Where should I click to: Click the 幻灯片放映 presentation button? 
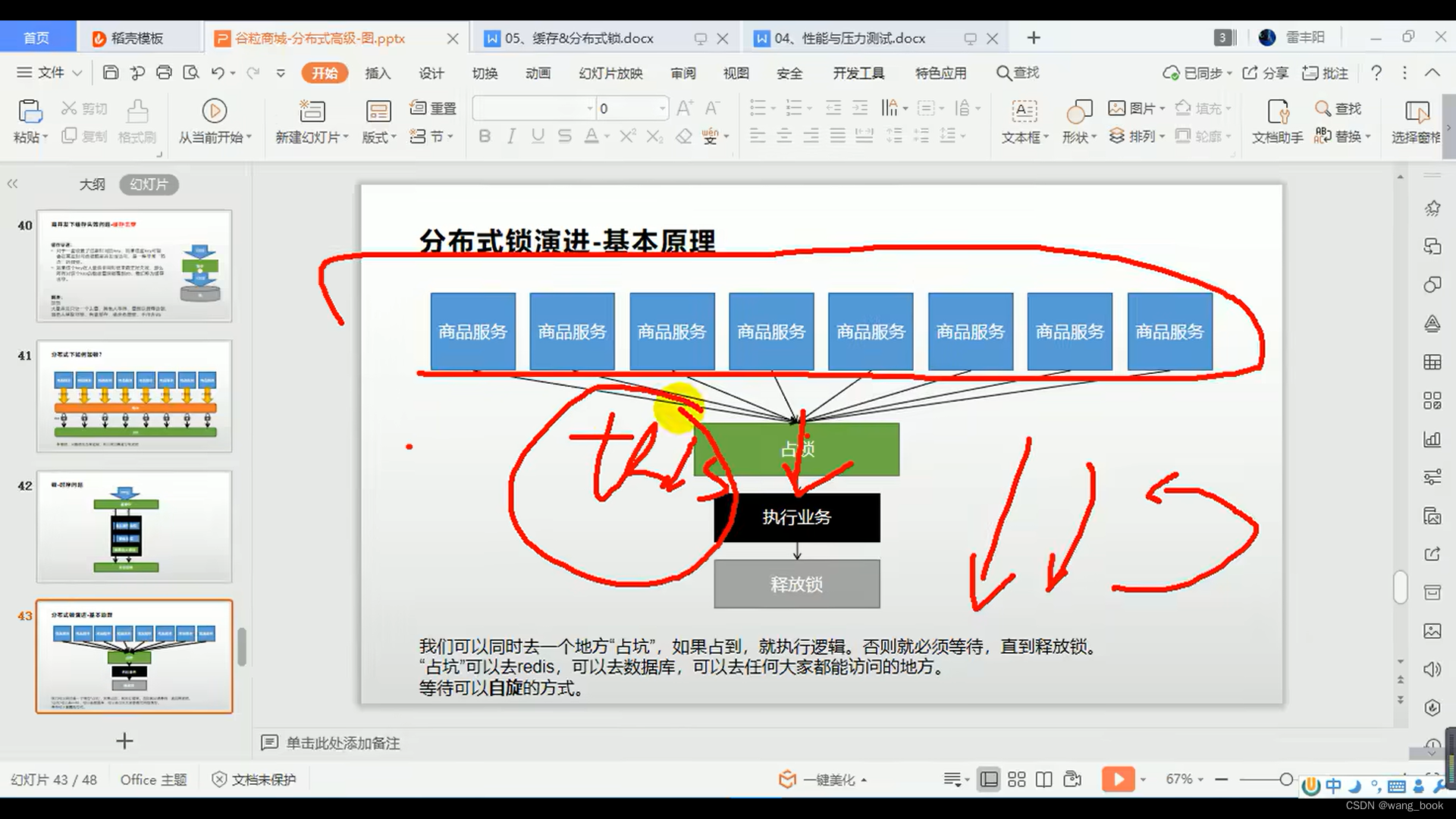(610, 73)
